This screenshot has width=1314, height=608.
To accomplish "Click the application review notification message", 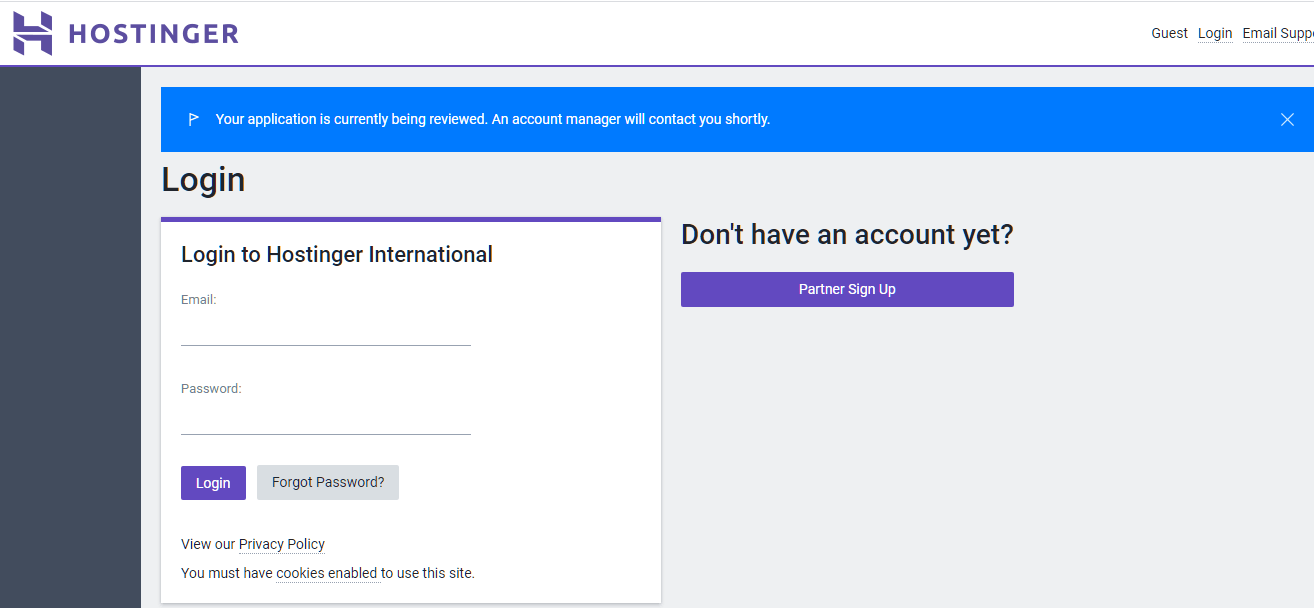I will tap(493, 119).
